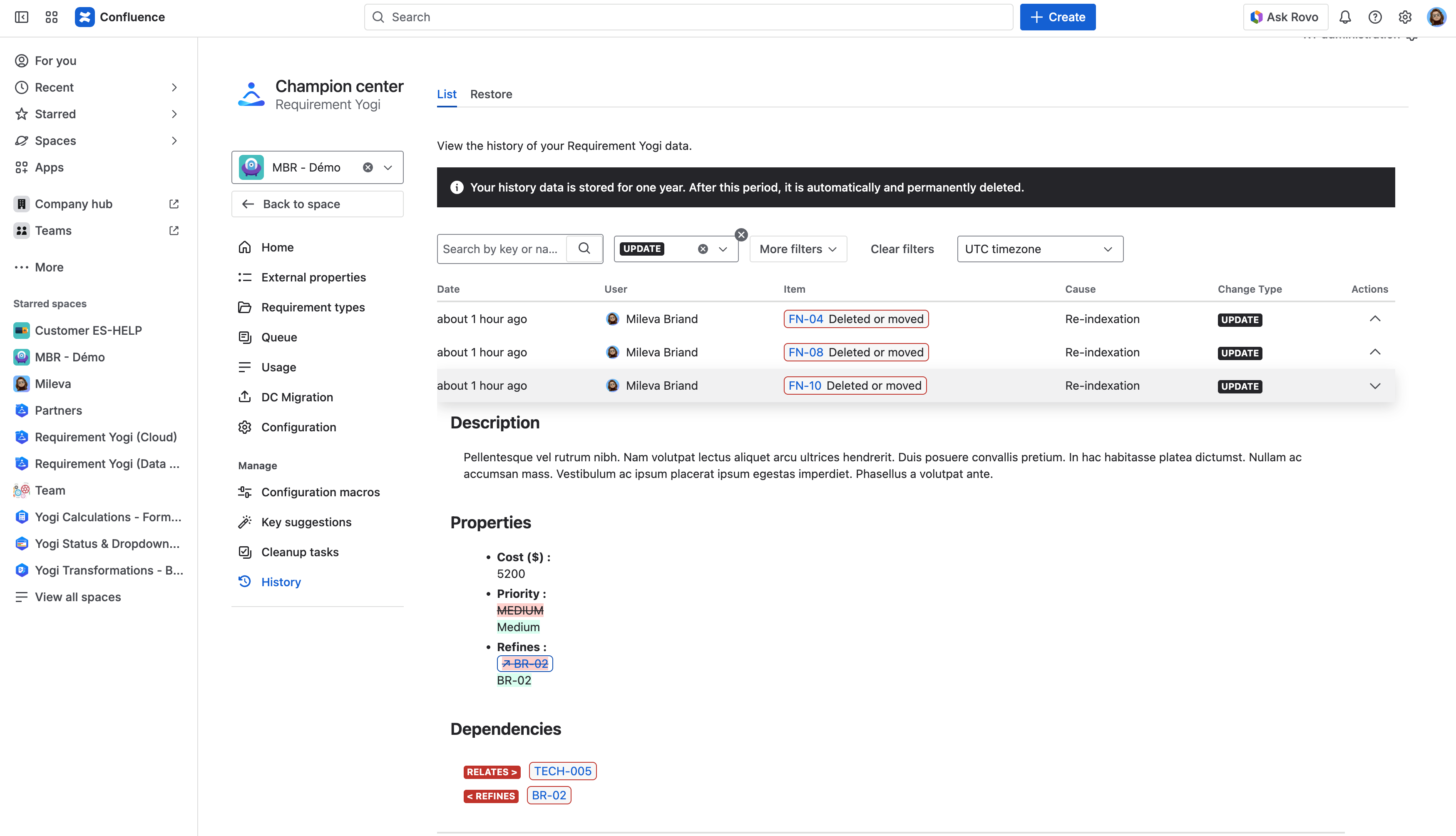Click the search magnifier button in history filter
Screen dimensions: 1456x836
584,249
